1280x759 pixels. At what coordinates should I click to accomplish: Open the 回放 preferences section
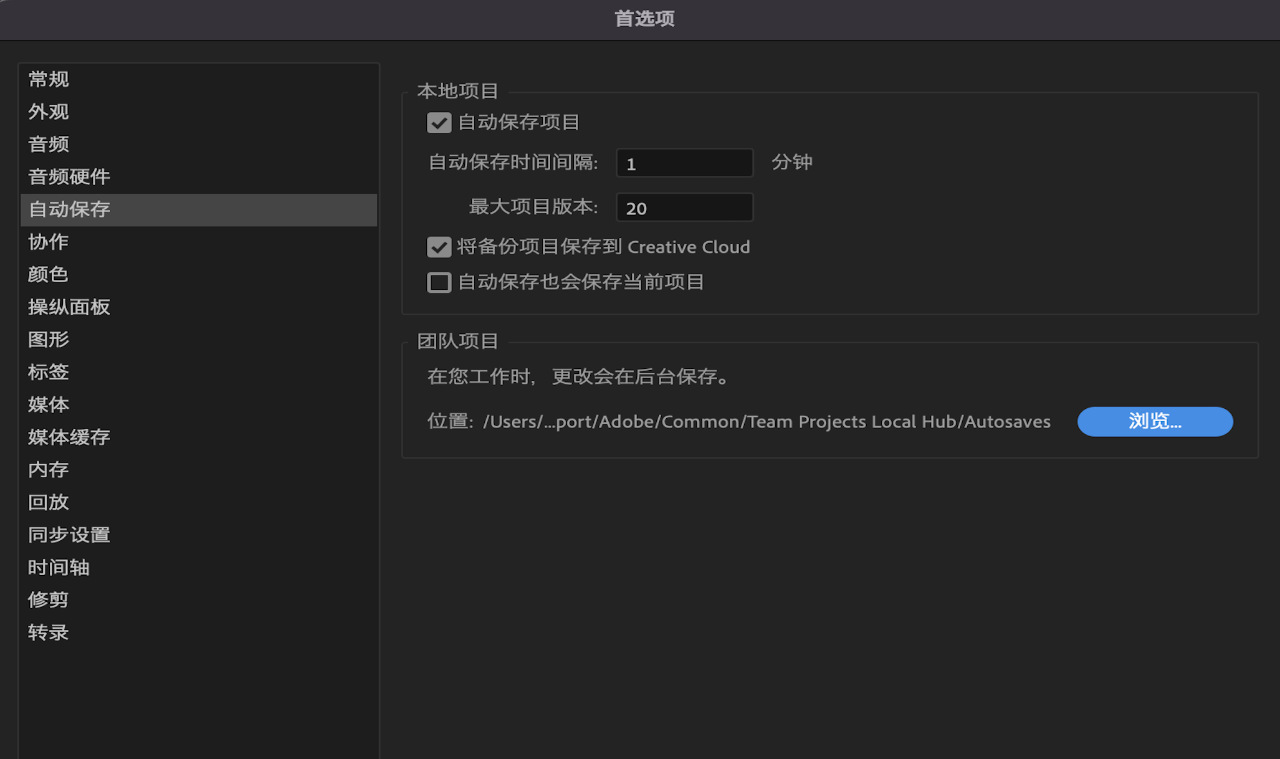(199, 502)
